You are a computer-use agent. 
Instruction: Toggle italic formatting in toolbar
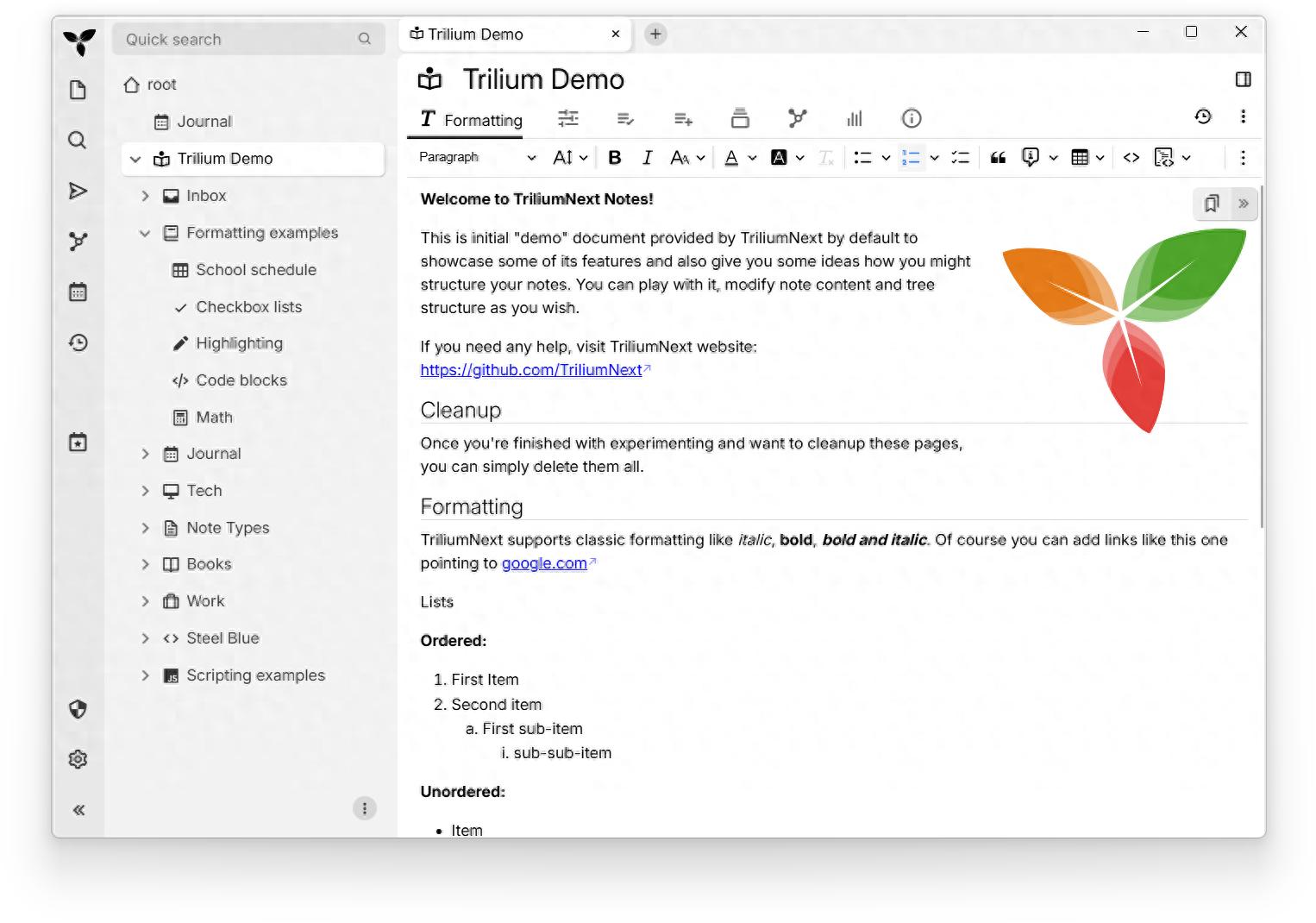[x=647, y=158]
